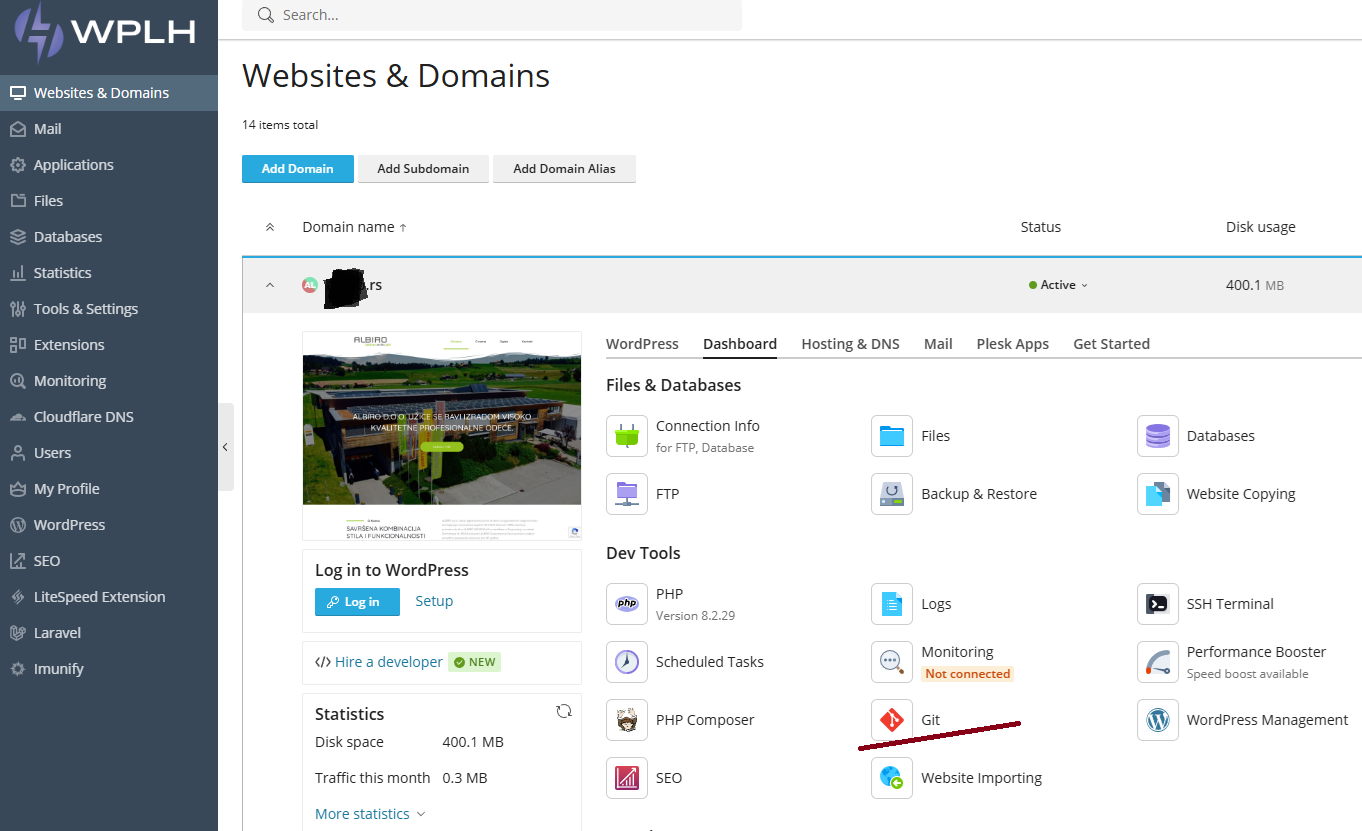Open the website preview thumbnail
The image size is (1362, 831).
click(442, 436)
